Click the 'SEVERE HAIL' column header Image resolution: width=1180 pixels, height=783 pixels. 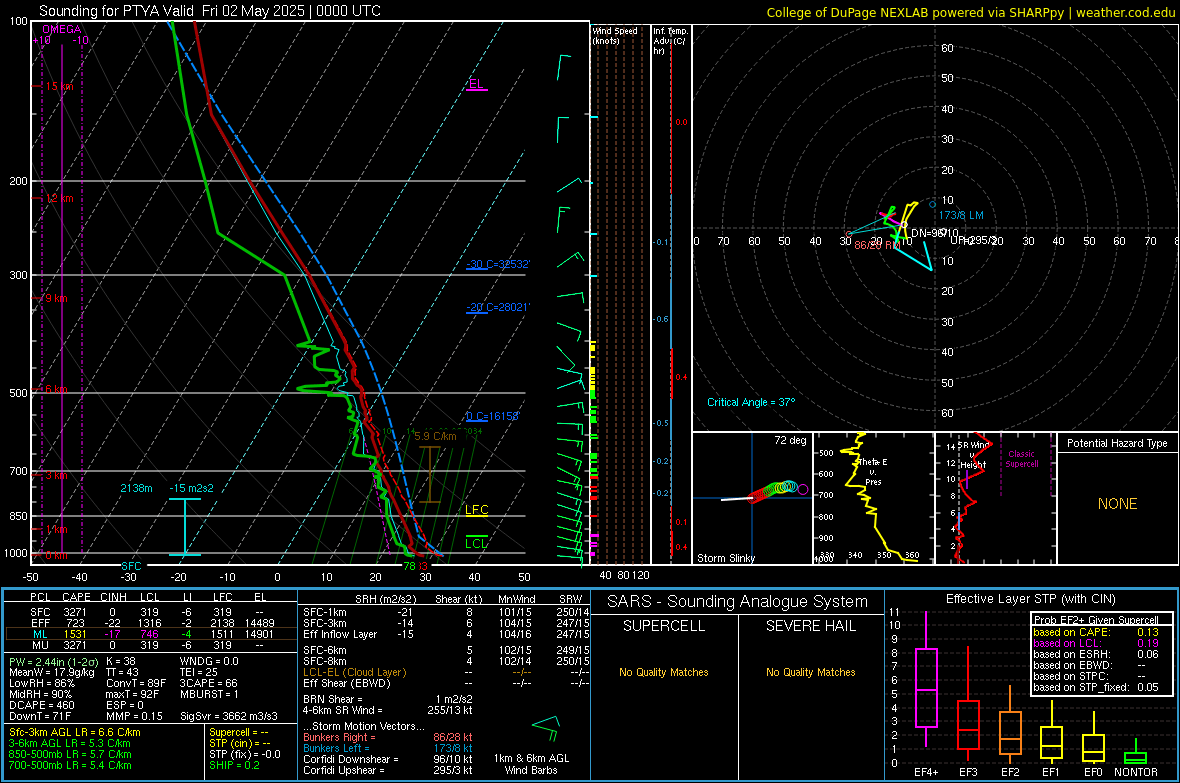[810, 626]
